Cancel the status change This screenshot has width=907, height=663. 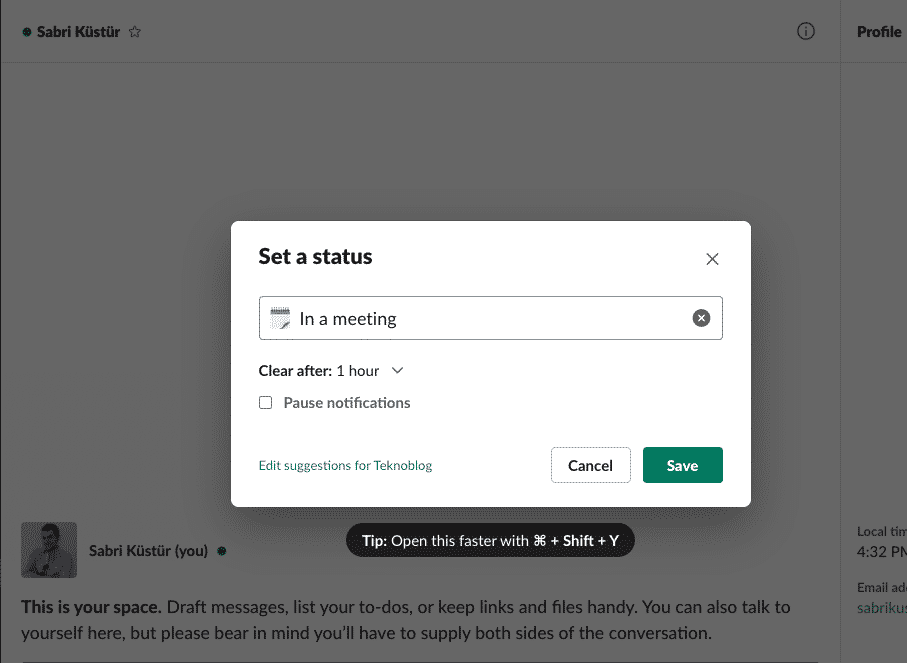pyautogui.click(x=590, y=465)
